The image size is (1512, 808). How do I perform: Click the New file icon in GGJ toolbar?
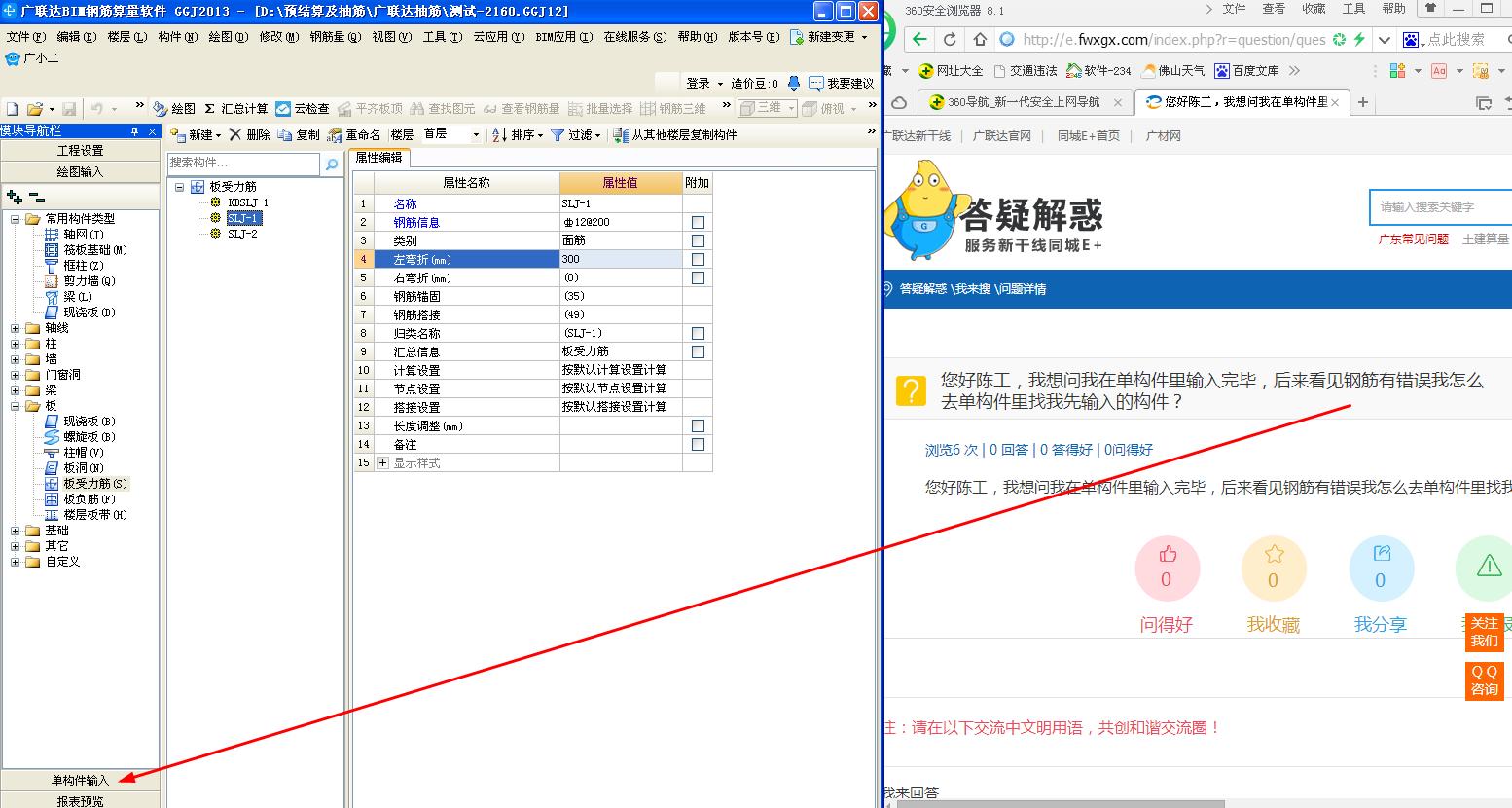13,109
